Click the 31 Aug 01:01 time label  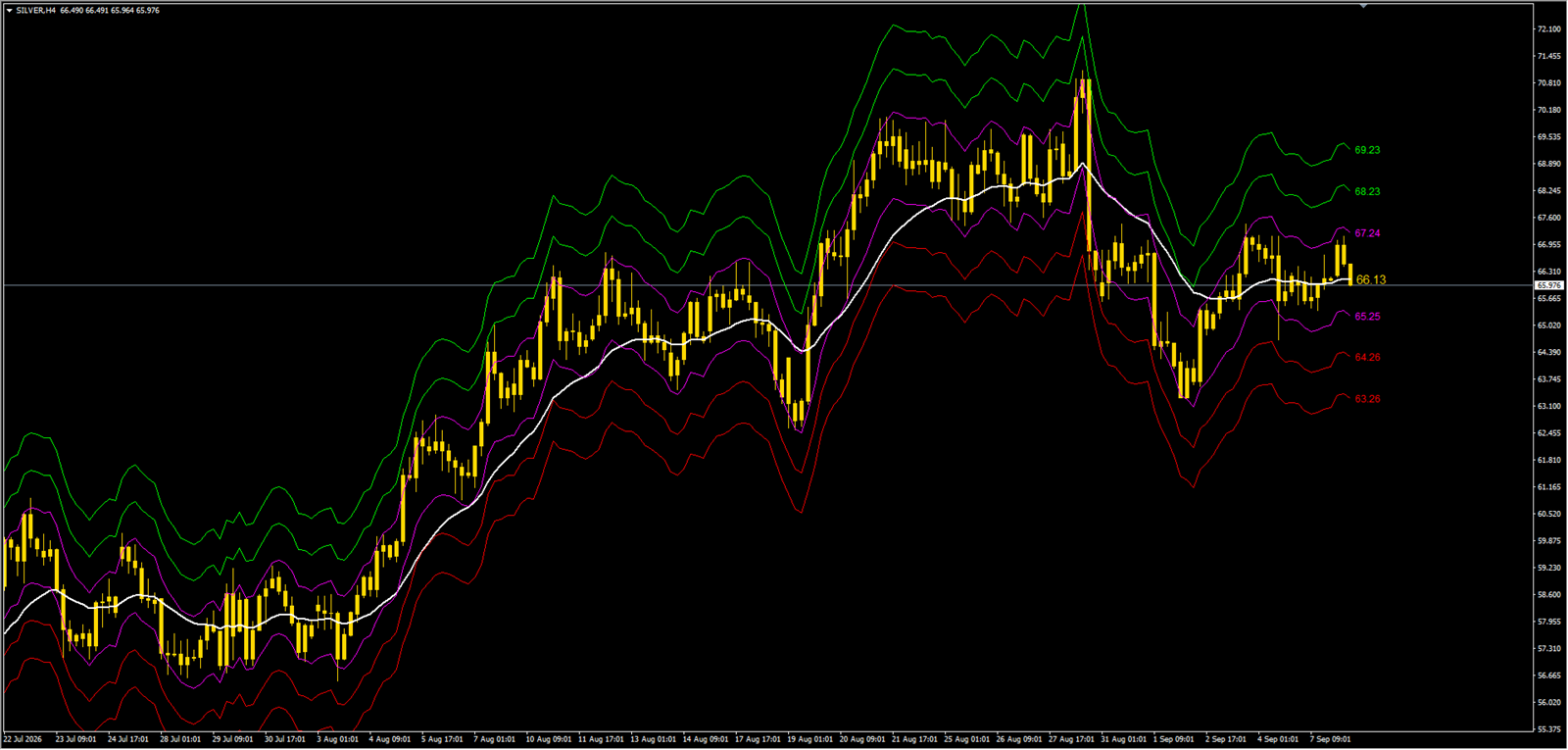click(x=1122, y=739)
